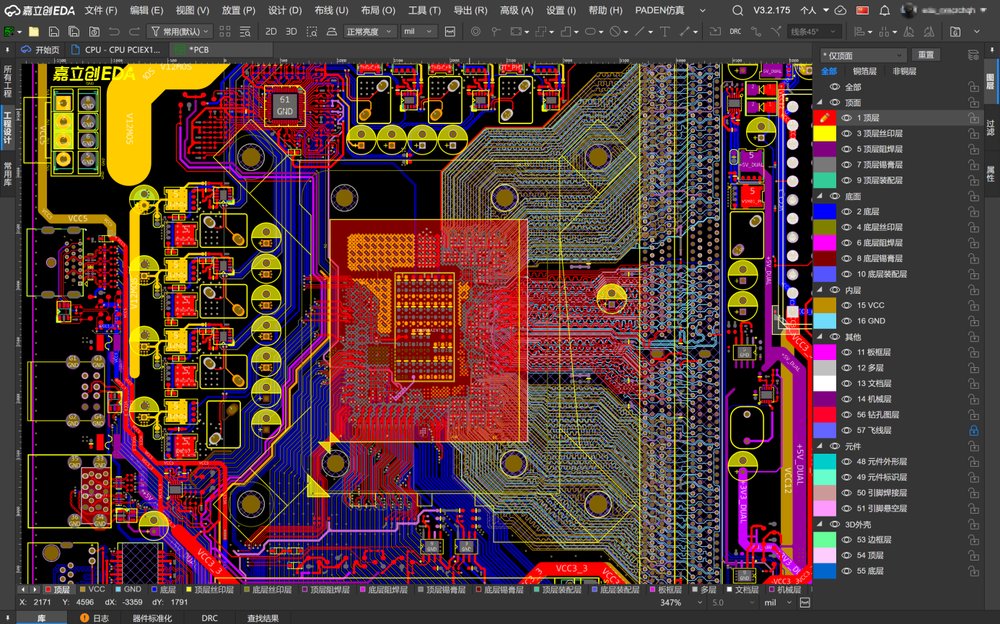Open the 日志 log panel
The width and height of the screenshot is (1000, 624).
coord(95,618)
